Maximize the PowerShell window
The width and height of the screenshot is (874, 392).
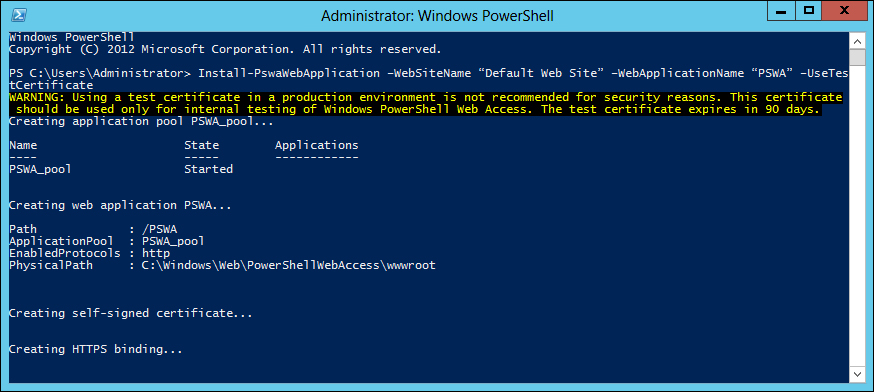810,10
